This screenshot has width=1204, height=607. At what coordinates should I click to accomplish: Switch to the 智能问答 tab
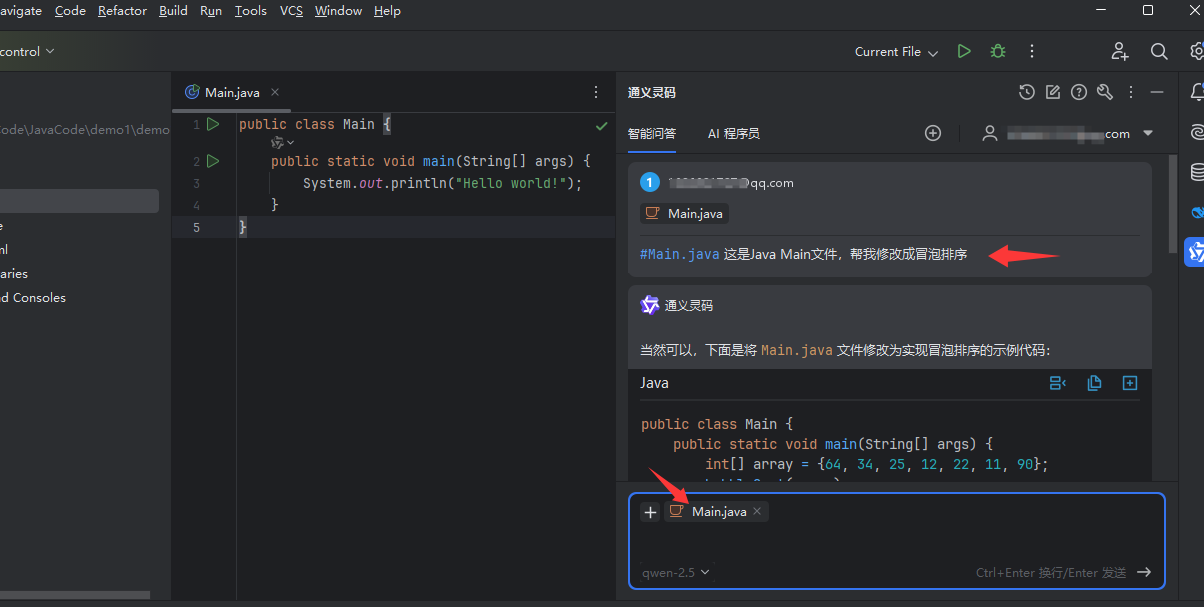652,133
